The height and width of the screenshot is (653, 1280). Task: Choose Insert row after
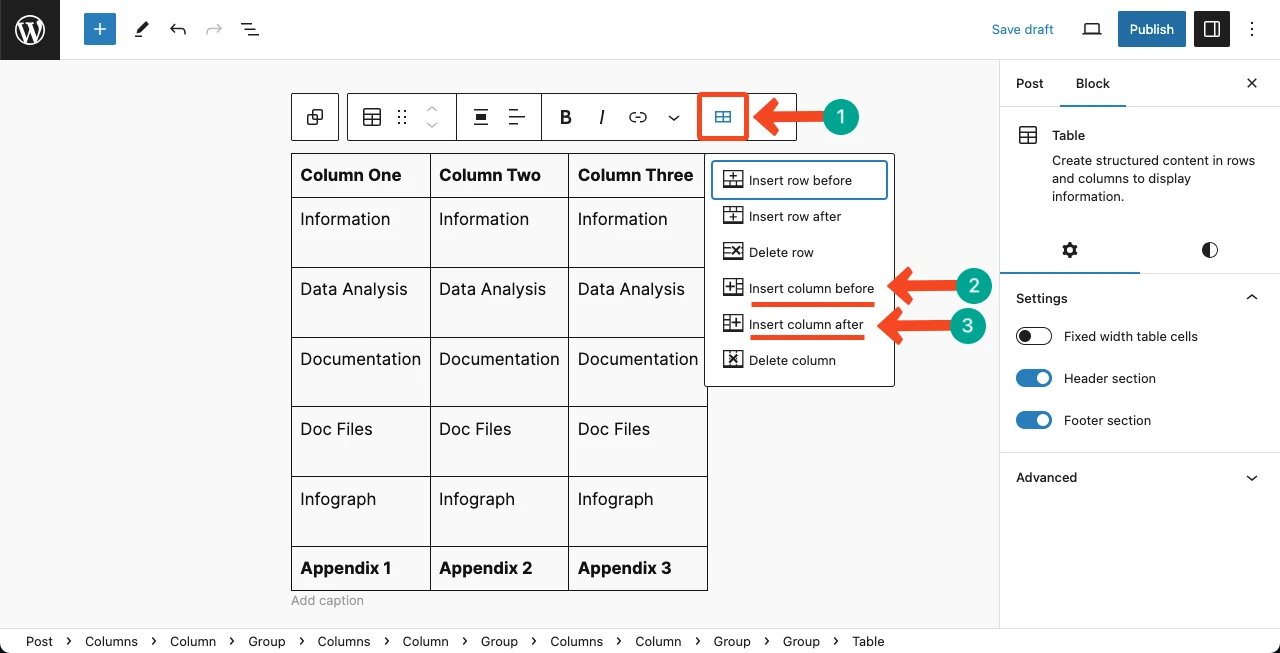pos(799,216)
